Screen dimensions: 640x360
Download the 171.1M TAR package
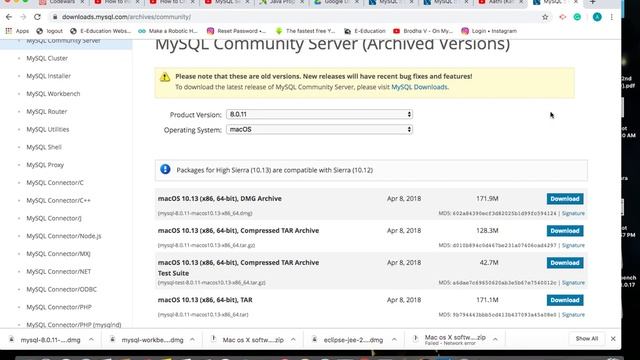coord(565,300)
